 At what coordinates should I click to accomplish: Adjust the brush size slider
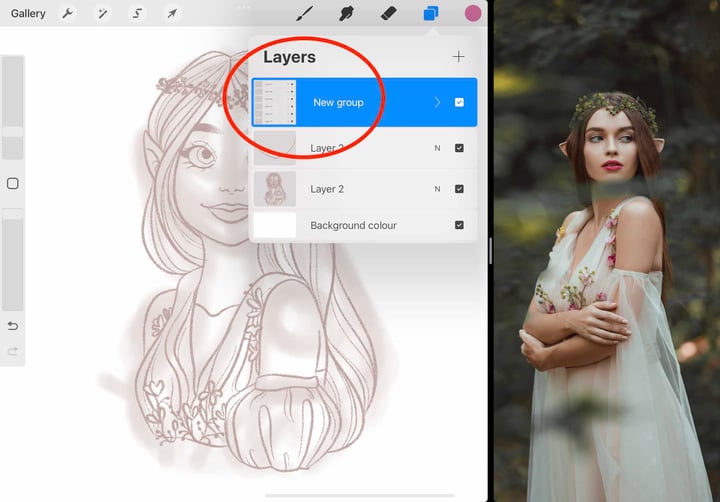[x=13, y=108]
